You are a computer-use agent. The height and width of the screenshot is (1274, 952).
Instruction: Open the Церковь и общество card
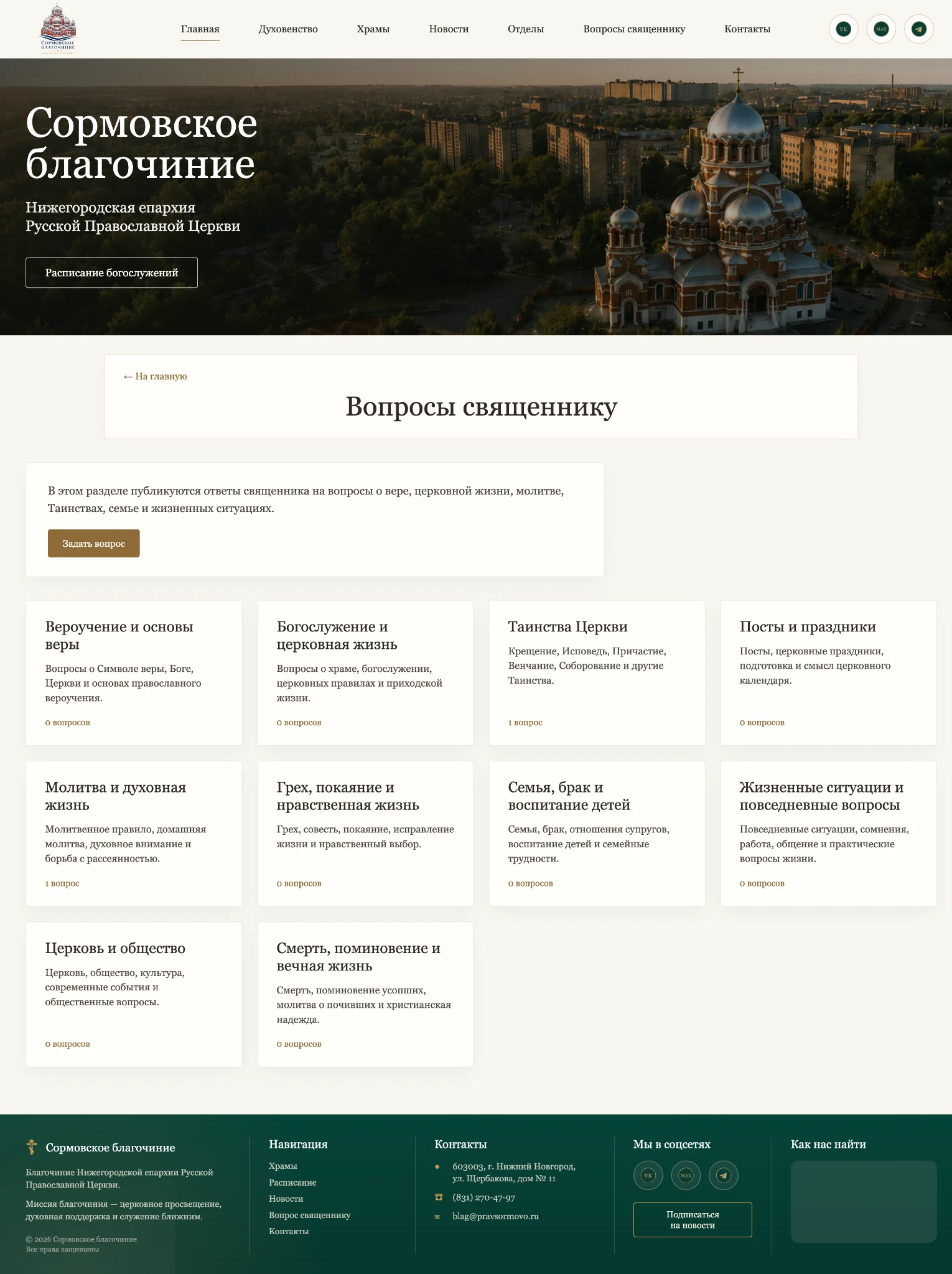134,994
